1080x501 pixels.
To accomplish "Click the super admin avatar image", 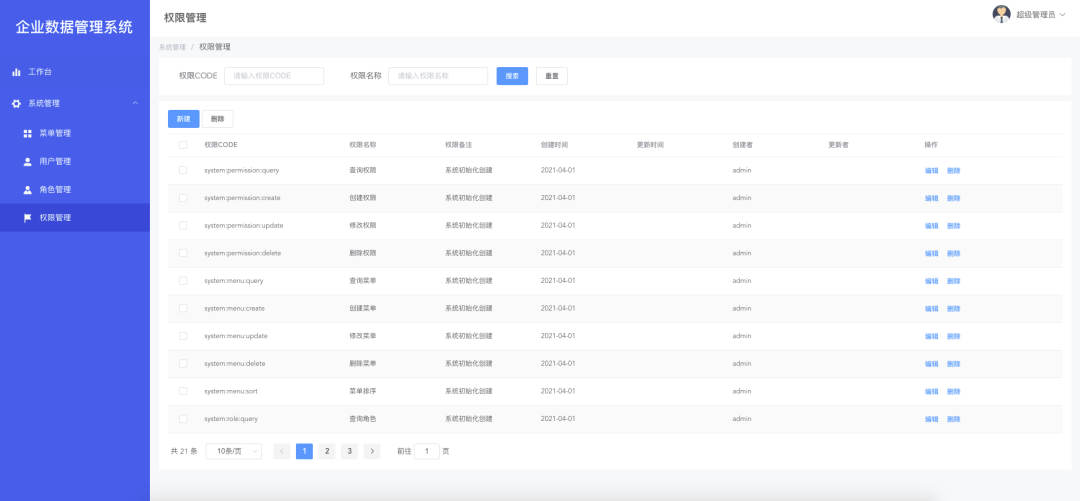I will tap(1001, 14).
